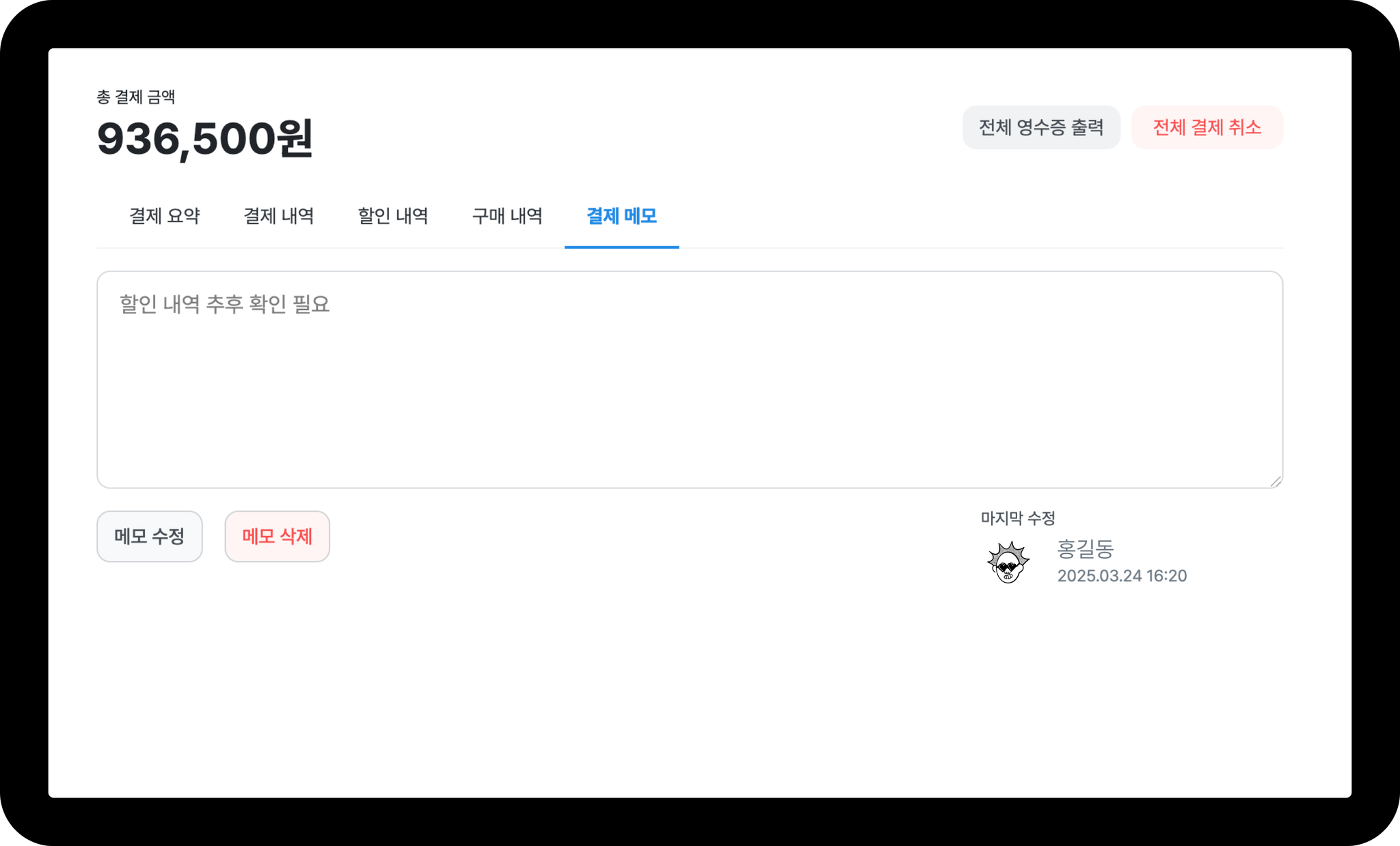
Task: Click the 홍길동 profile avatar image
Action: pyautogui.click(x=1008, y=561)
